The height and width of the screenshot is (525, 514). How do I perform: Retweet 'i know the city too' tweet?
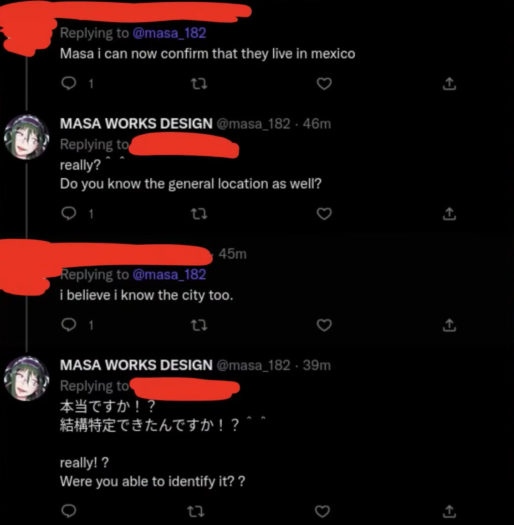click(x=199, y=325)
